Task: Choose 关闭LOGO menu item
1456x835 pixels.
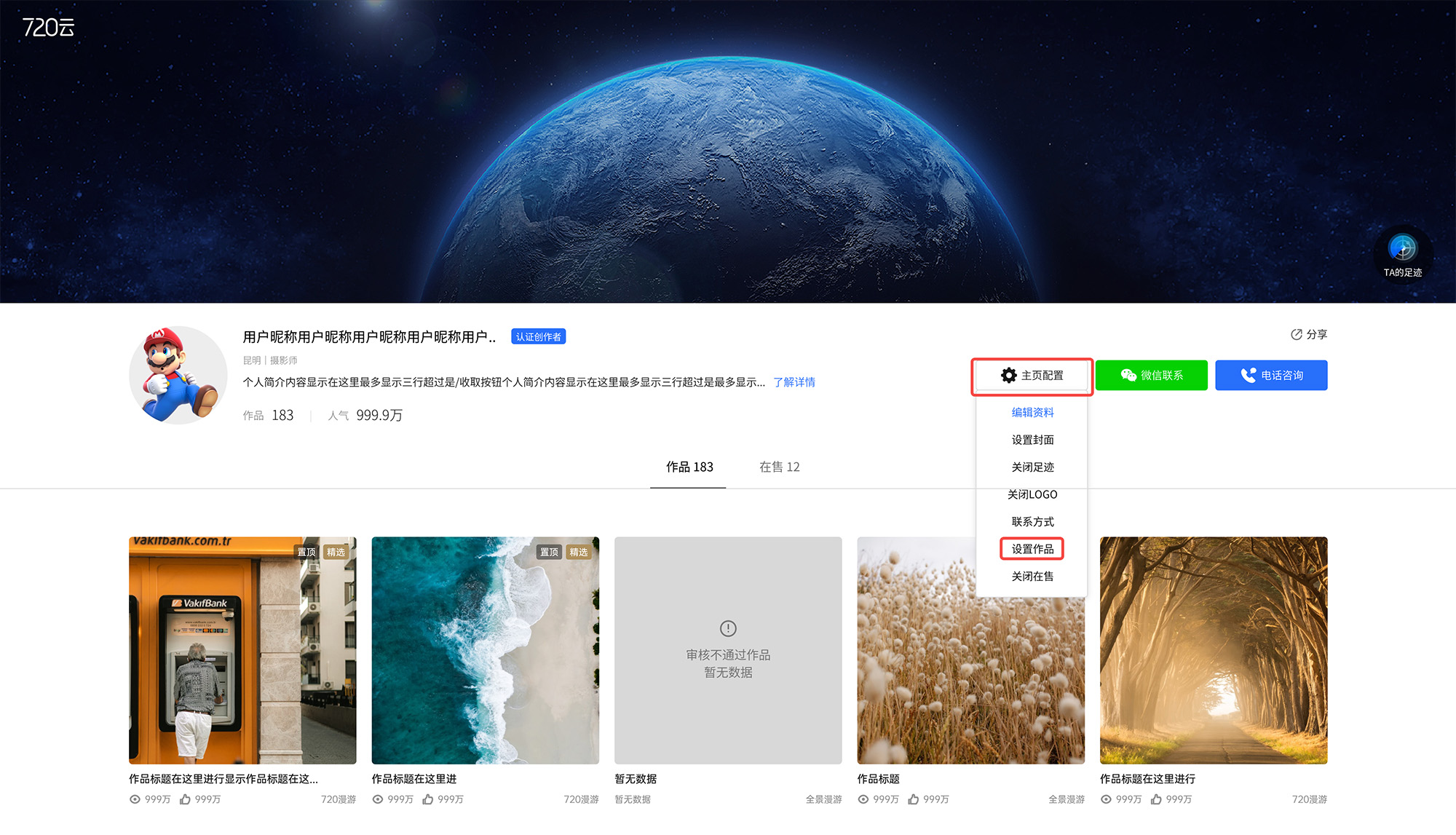Action: tap(1032, 494)
